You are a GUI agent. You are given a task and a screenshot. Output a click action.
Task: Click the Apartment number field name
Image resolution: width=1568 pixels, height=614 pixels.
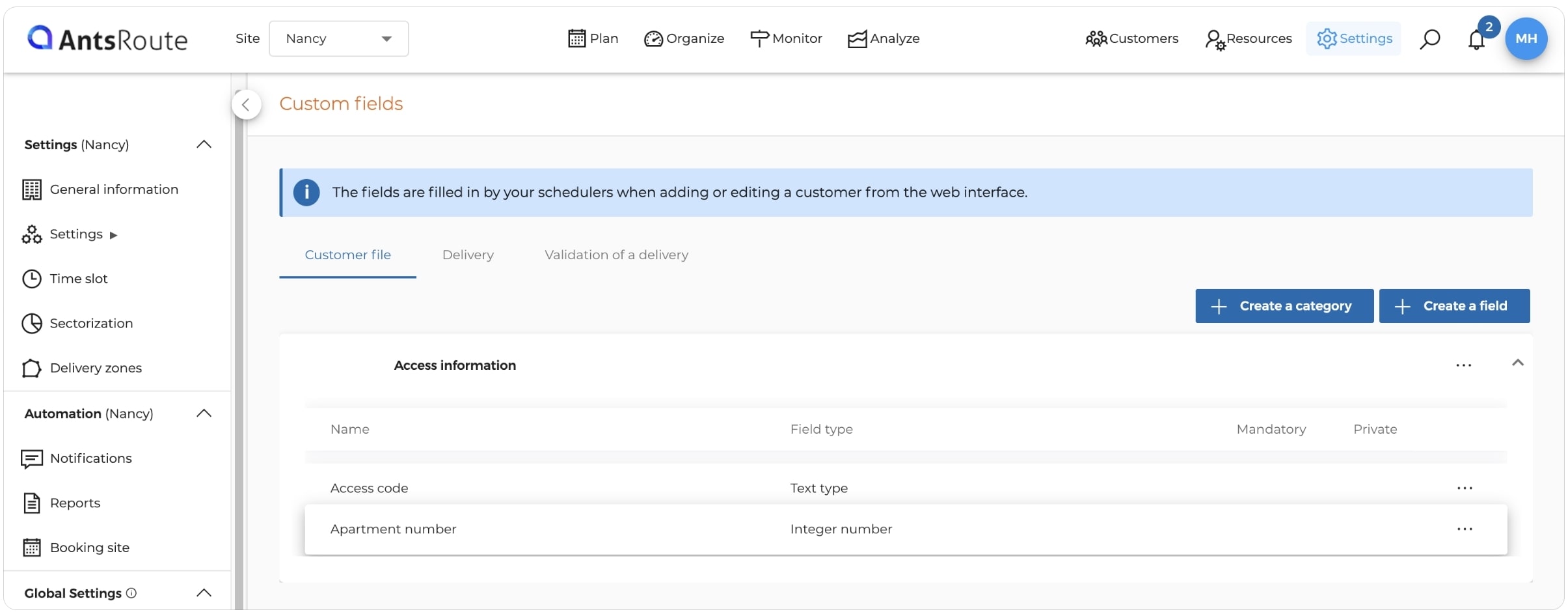[x=393, y=529]
